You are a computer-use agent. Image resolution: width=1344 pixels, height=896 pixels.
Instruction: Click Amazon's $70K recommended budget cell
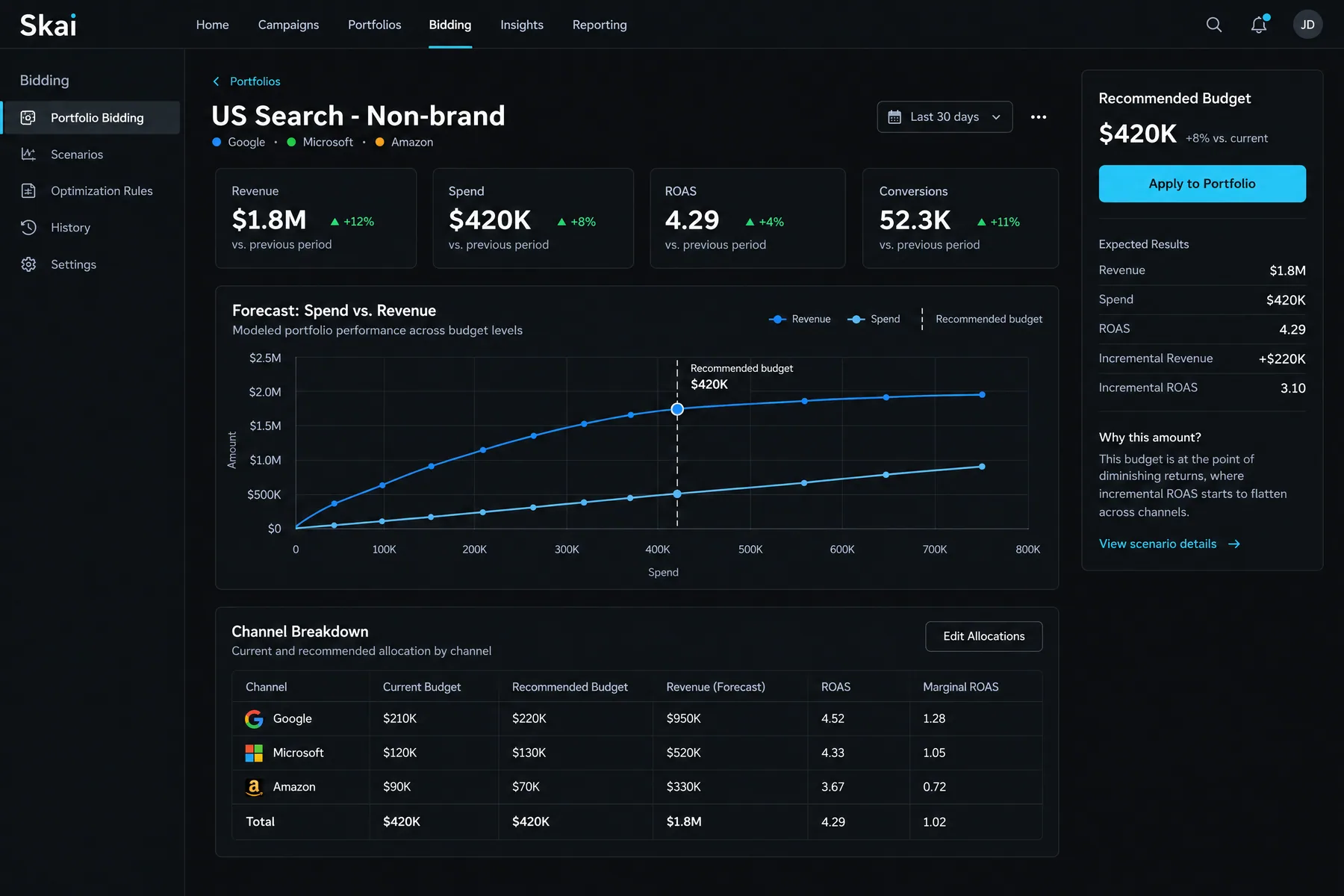tap(526, 787)
